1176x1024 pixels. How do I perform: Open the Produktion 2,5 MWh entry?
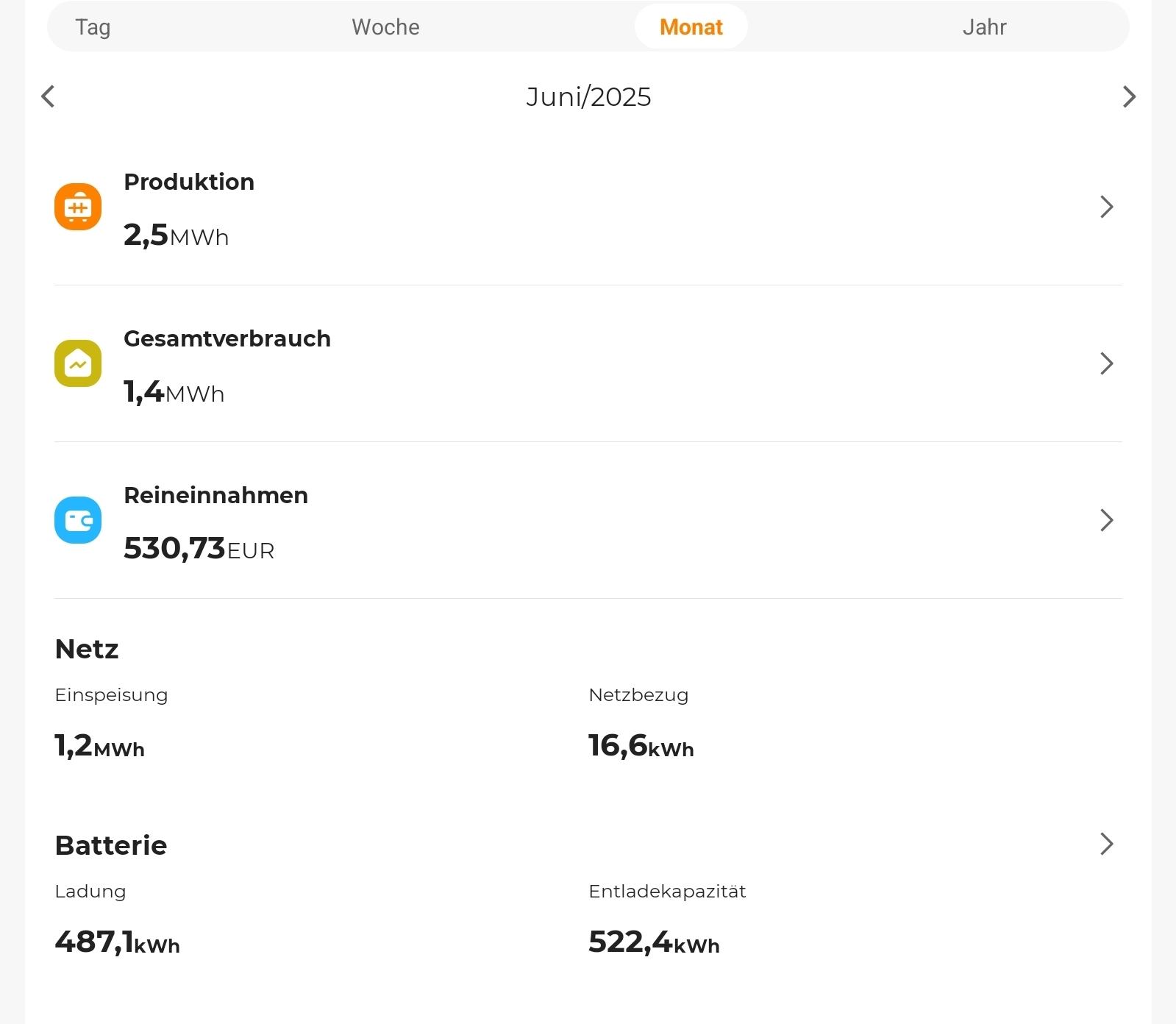click(177, 235)
